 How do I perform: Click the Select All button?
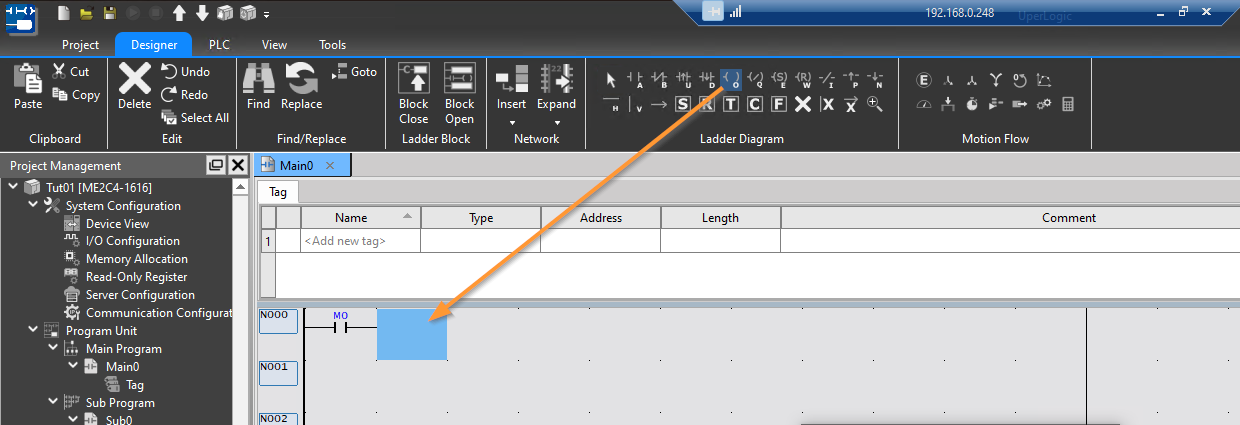pos(195,118)
